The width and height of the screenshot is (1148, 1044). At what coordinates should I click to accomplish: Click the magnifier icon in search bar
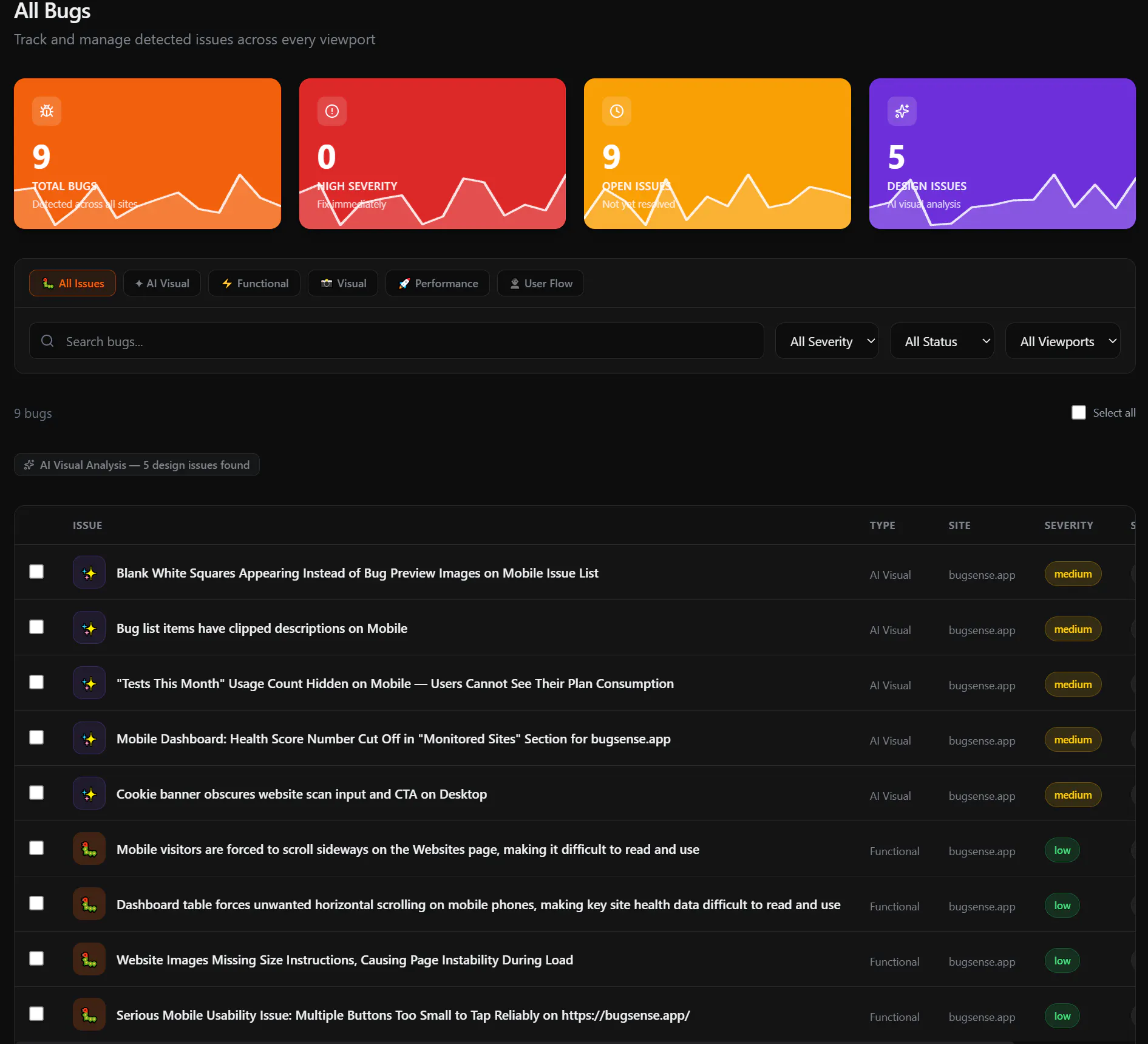click(47, 341)
